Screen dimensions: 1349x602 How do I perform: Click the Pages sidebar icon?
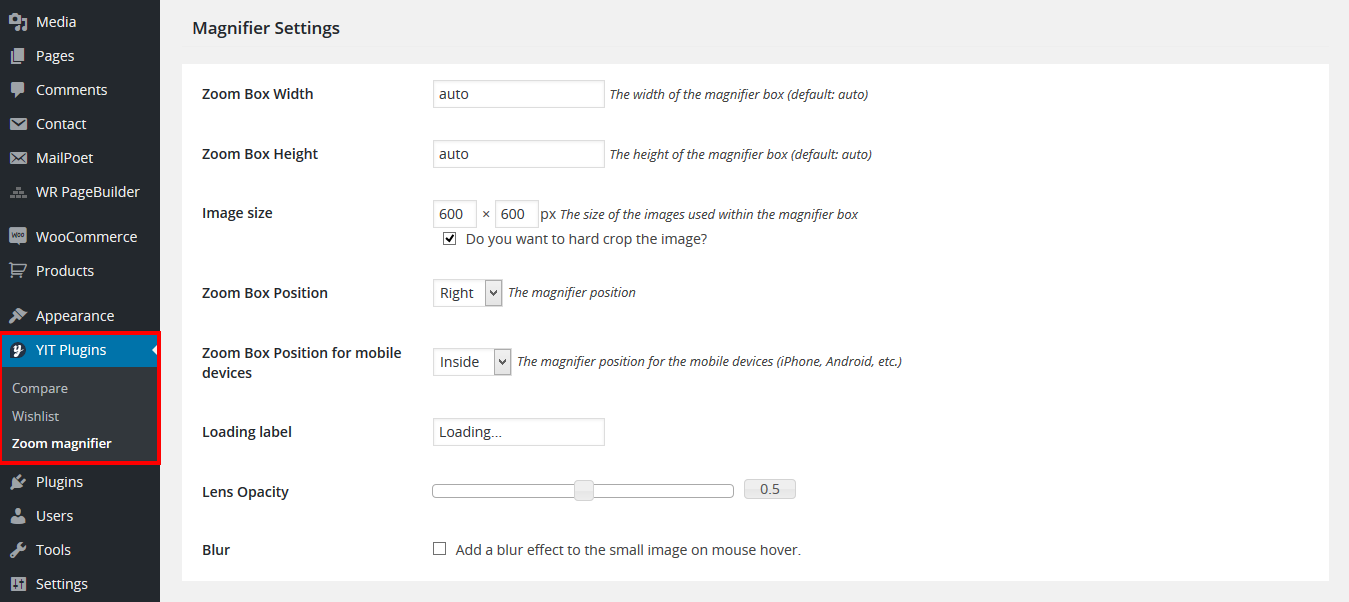pyautogui.click(x=20, y=55)
